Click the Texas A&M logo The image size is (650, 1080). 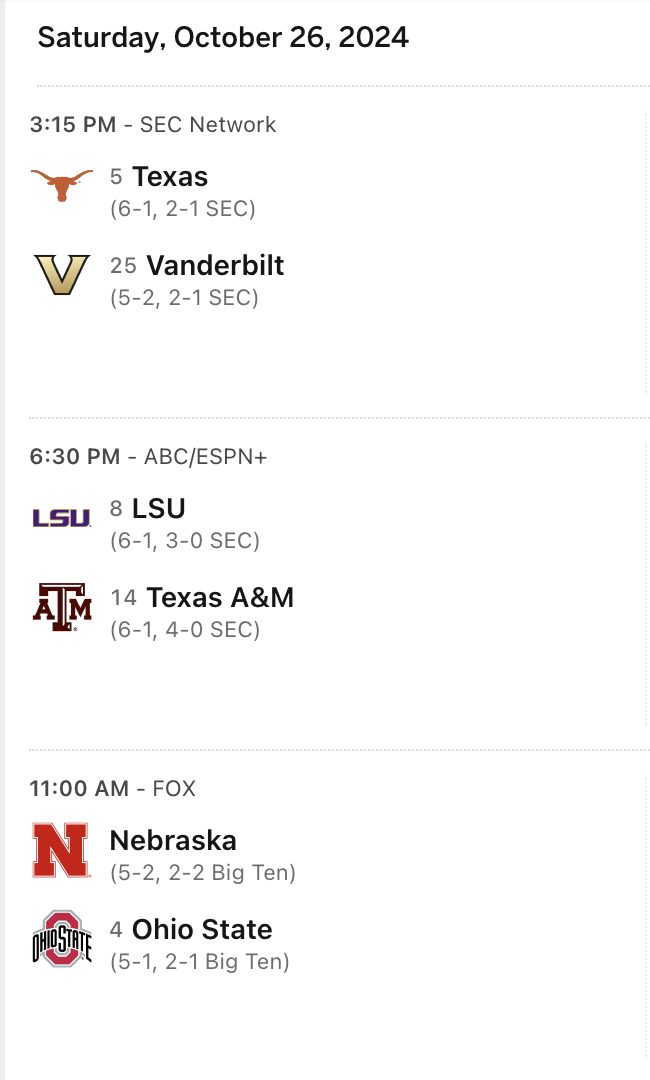[61, 607]
